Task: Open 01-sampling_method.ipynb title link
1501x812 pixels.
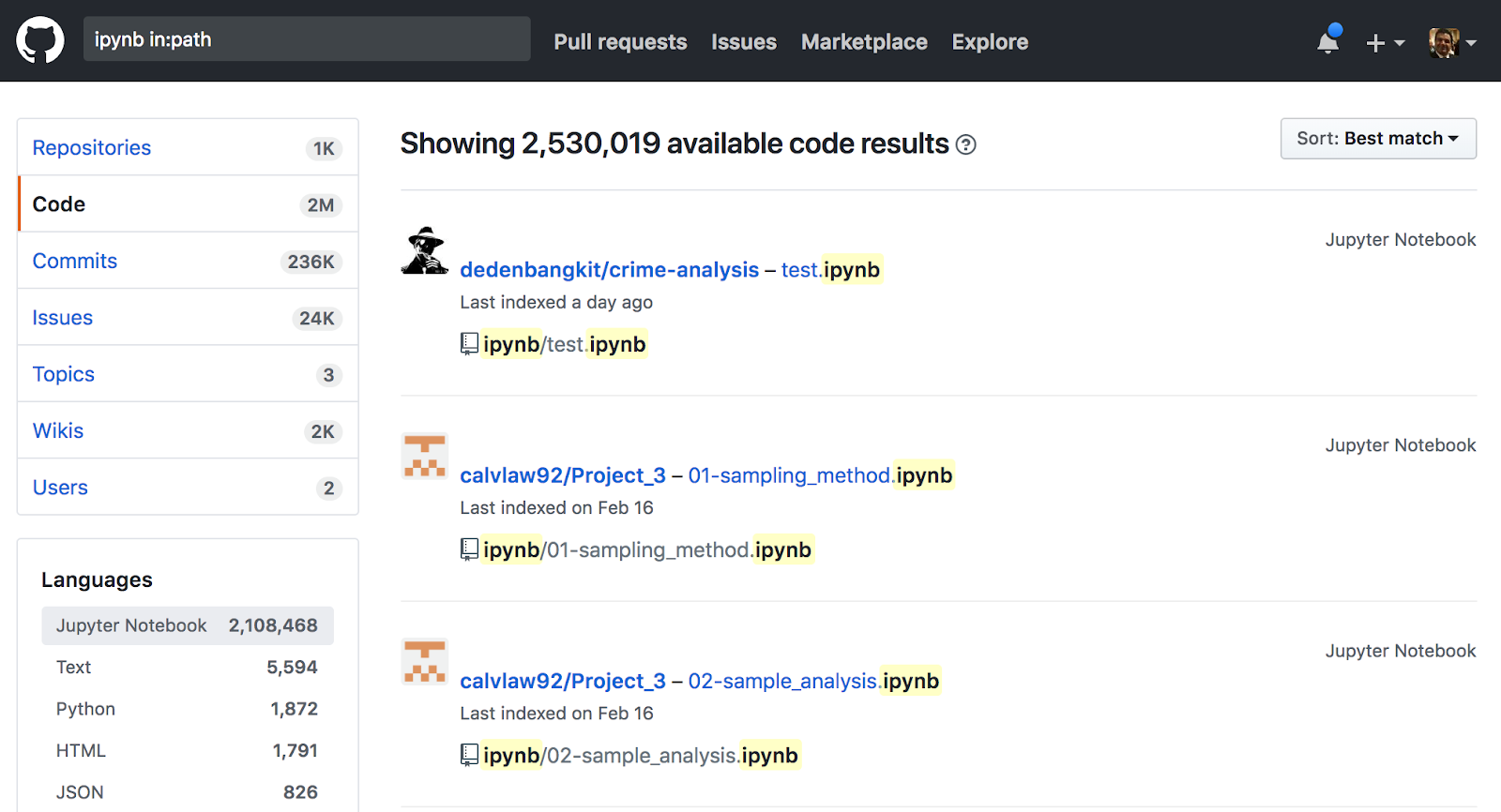Action: pyautogui.click(x=820, y=475)
